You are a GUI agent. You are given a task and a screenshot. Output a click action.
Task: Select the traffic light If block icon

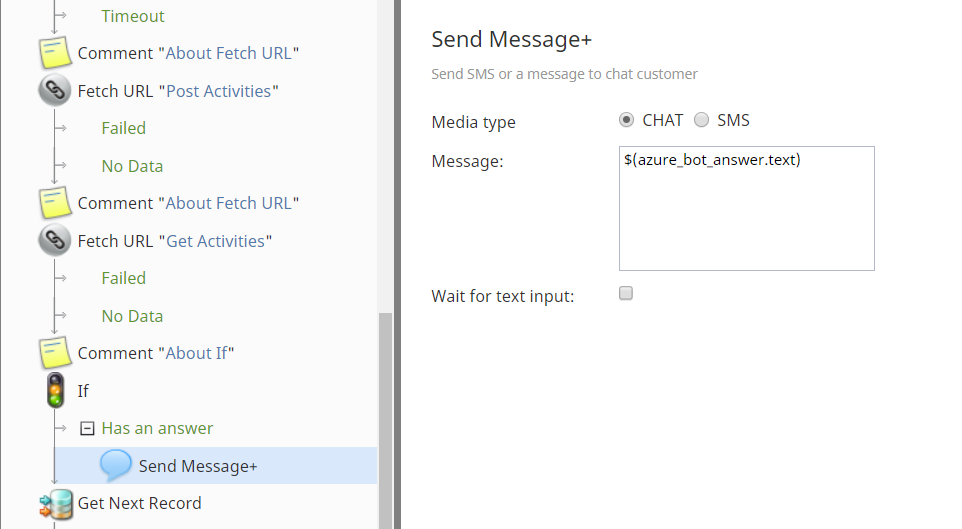click(x=55, y=390)
